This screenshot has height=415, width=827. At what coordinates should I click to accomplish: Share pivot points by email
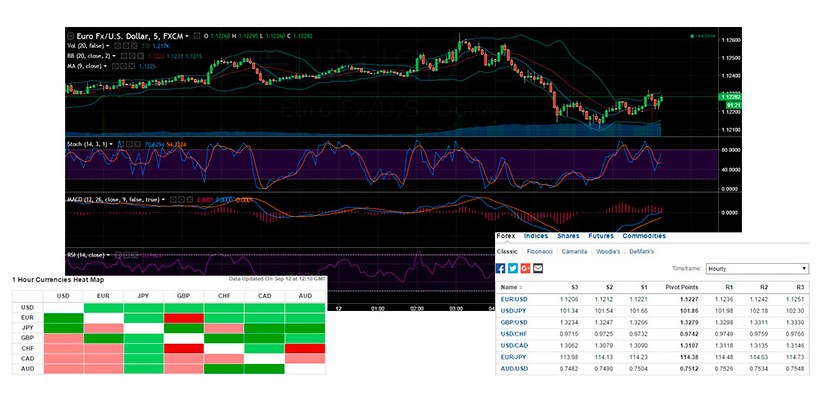coord(537,268)
